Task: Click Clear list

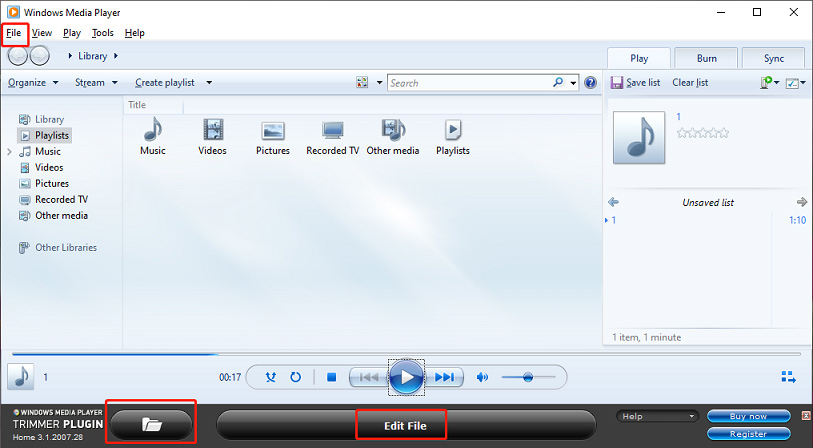Action: [x=690, y=82]
